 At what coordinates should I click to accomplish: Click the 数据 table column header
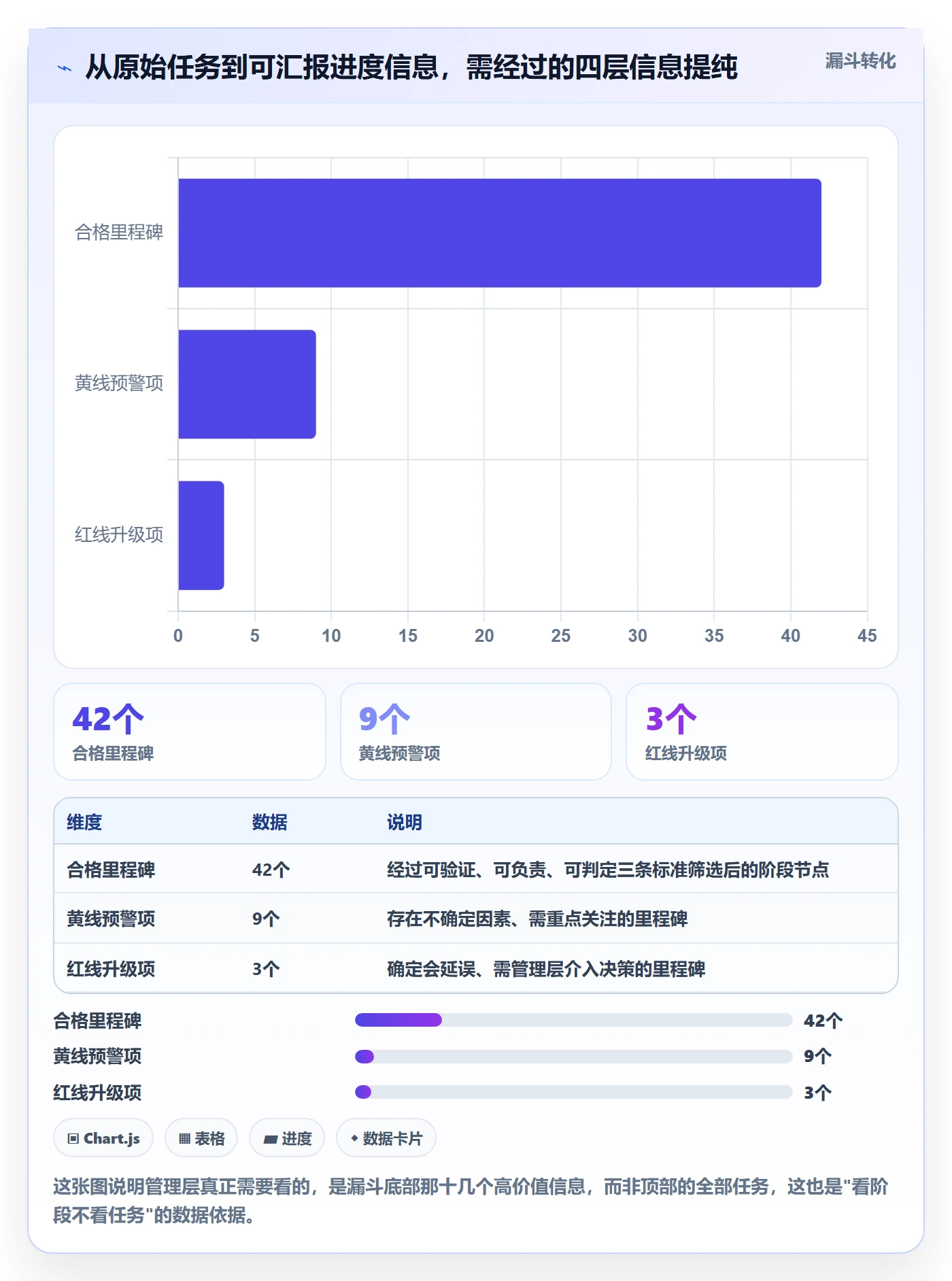coord(270,822)
